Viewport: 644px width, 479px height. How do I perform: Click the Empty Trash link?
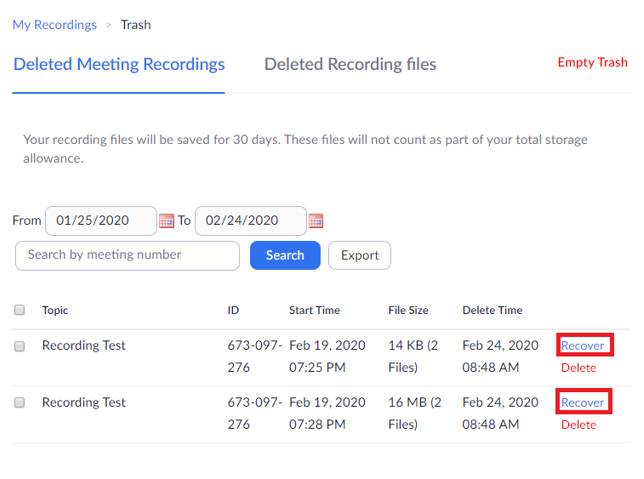pos(593,62)
